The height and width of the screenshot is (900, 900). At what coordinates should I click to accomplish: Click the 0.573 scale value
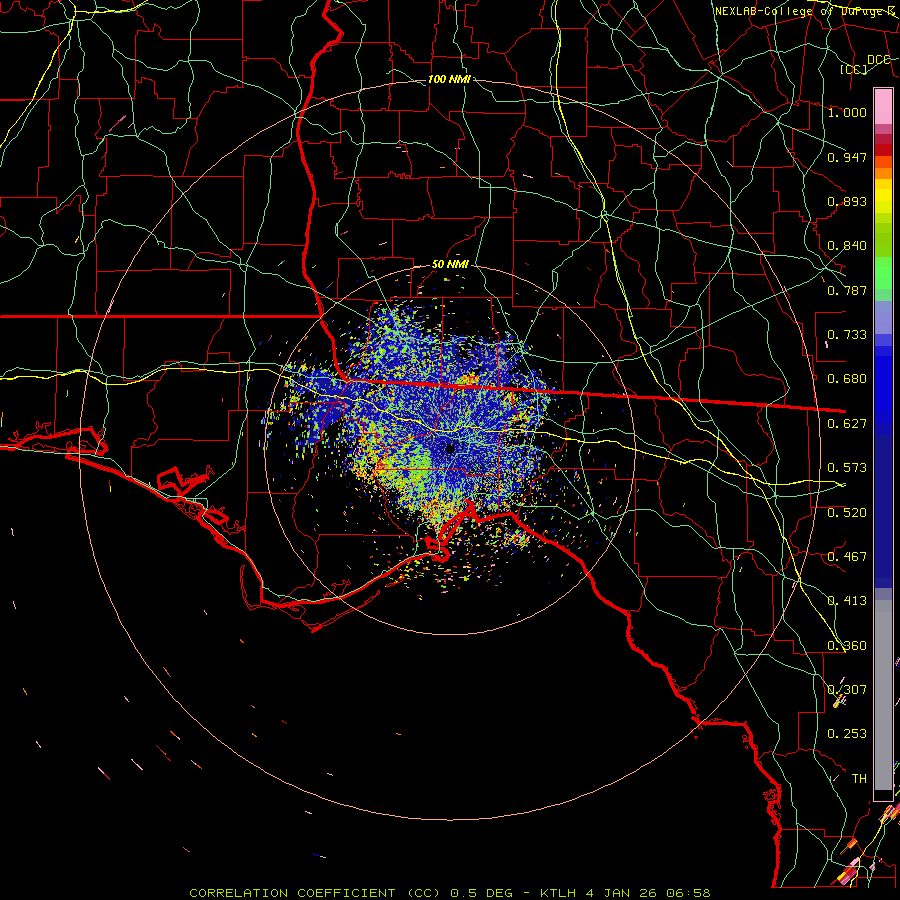[847, 468]
